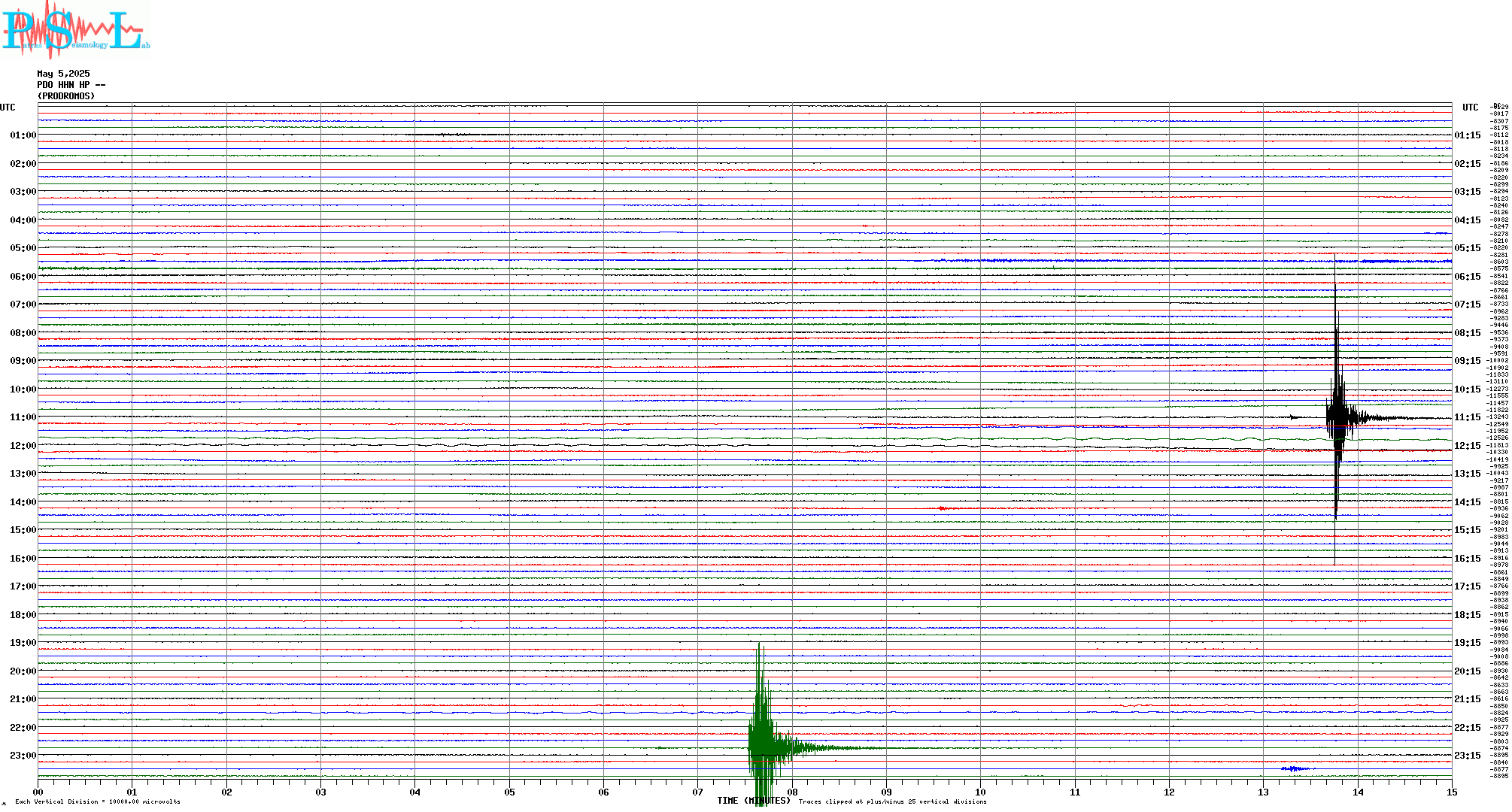
Task: Click the May 5,2025 date label
Action: coord(63,74)
